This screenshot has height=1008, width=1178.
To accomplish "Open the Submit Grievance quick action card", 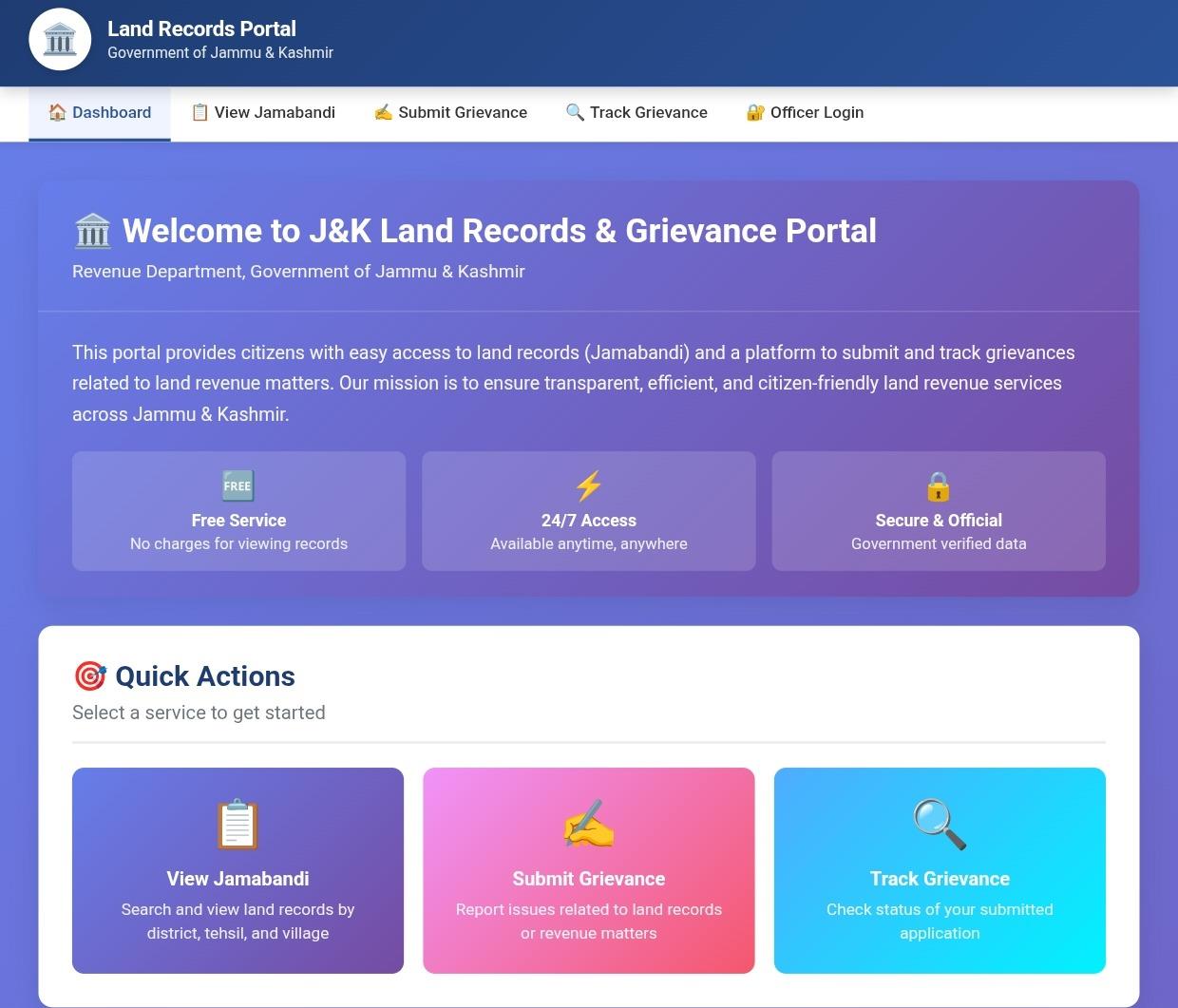I will pos(589,870).
